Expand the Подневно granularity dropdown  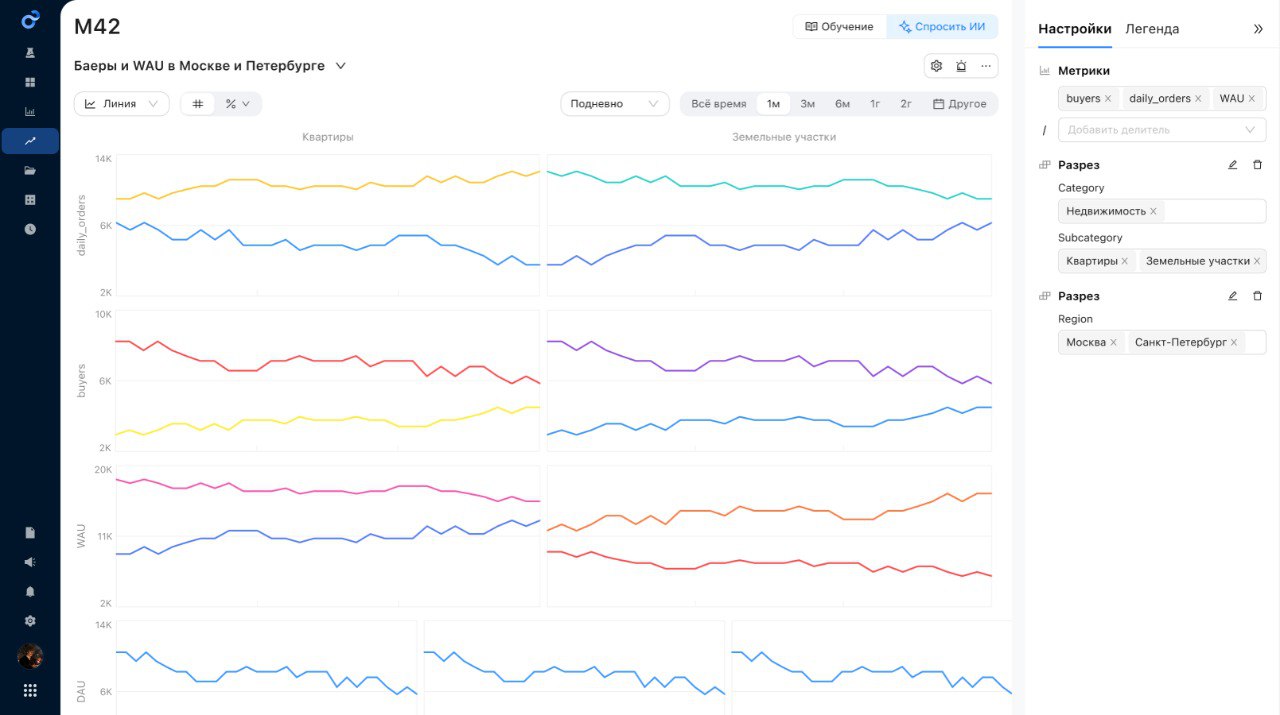[614, 104]
